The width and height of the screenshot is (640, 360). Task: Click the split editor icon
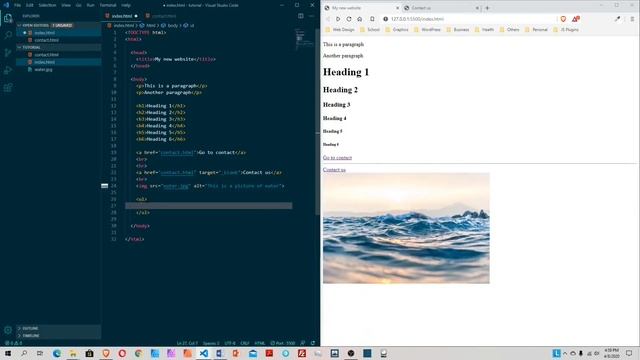tap(301, 16)
